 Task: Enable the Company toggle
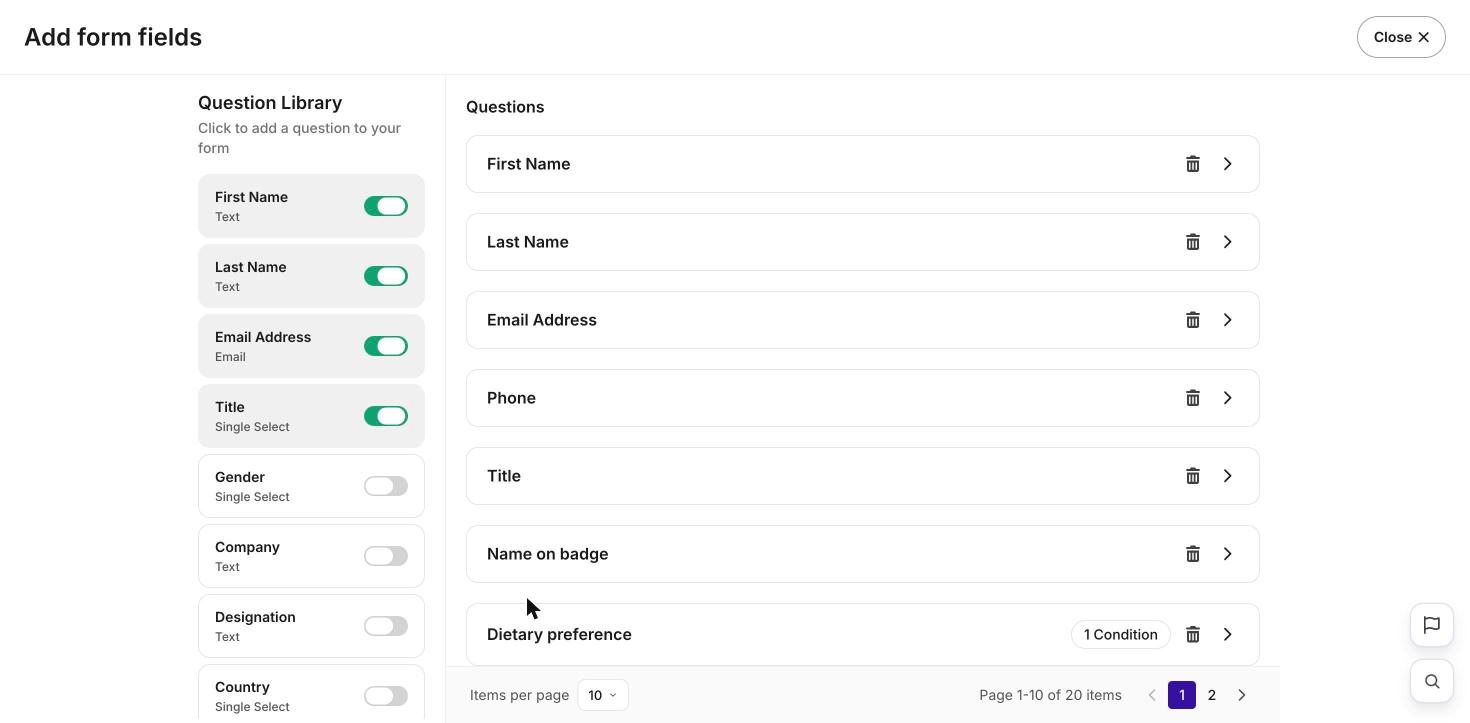386,556
